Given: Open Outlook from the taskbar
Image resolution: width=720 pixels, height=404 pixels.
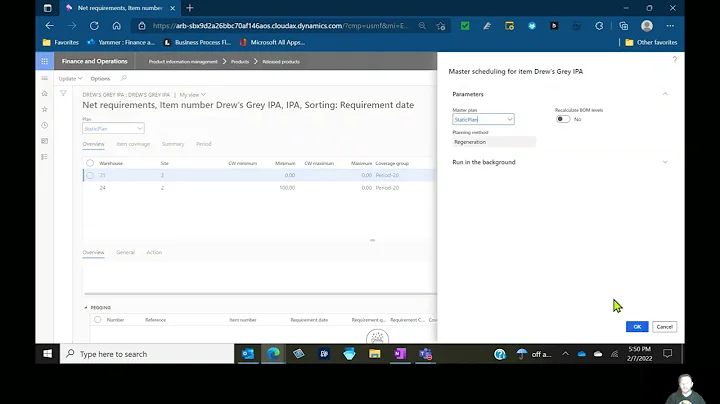Looking at the screenshot, I should click(x=248, y=354).
